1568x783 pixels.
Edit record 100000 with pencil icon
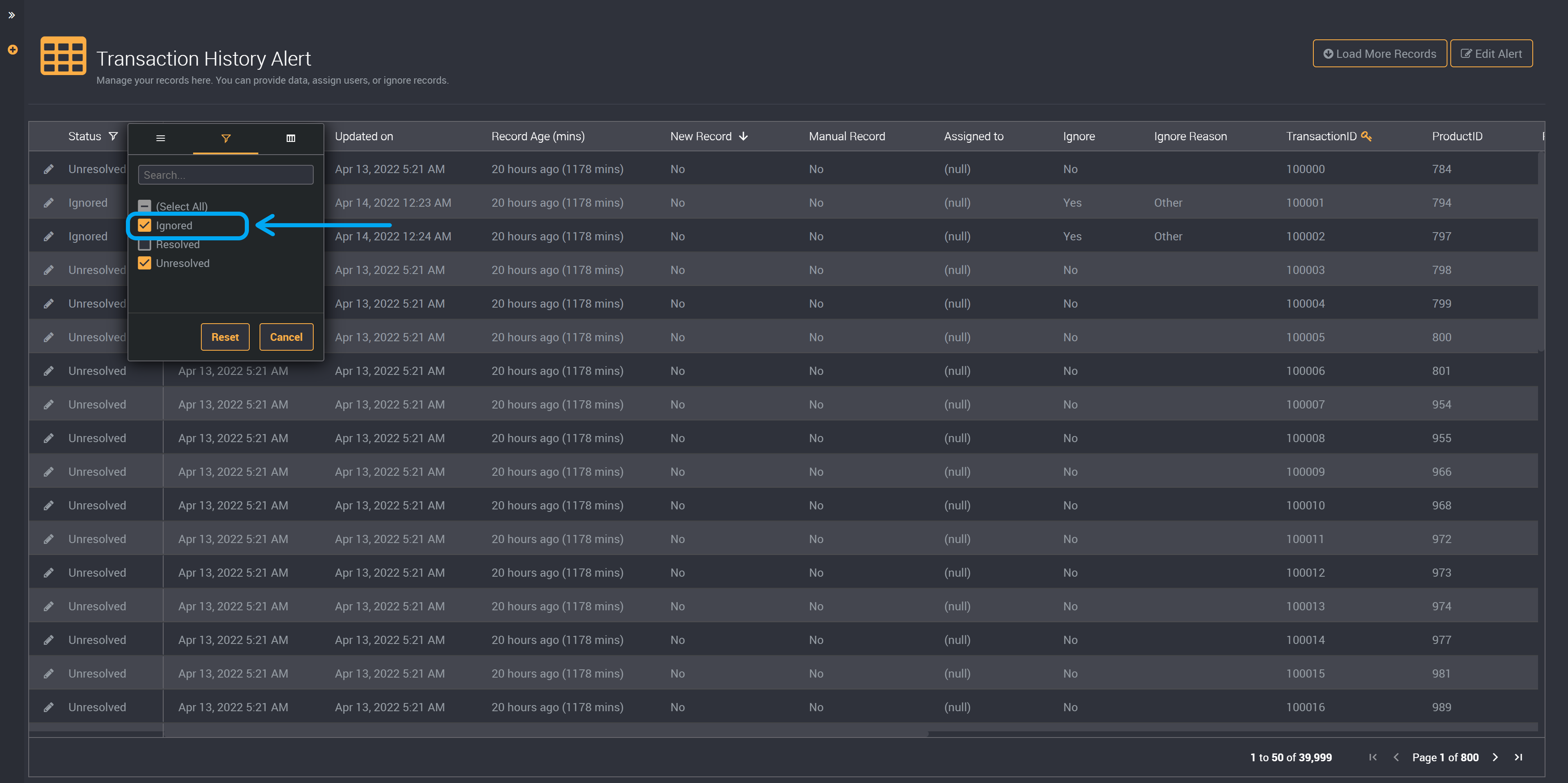[x=49, y=169]
